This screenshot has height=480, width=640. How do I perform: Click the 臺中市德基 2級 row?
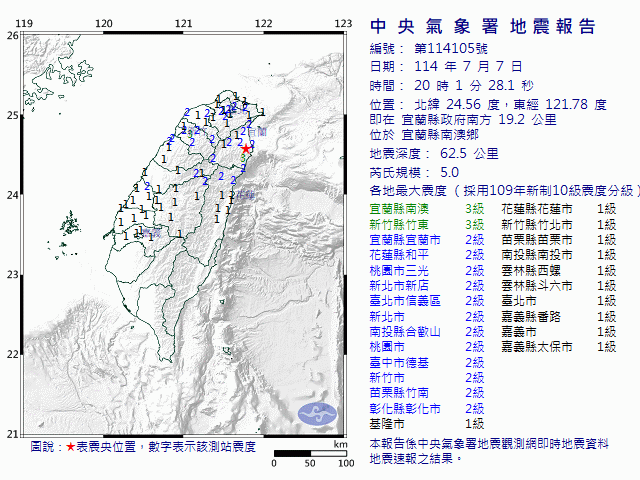[427, 362]
